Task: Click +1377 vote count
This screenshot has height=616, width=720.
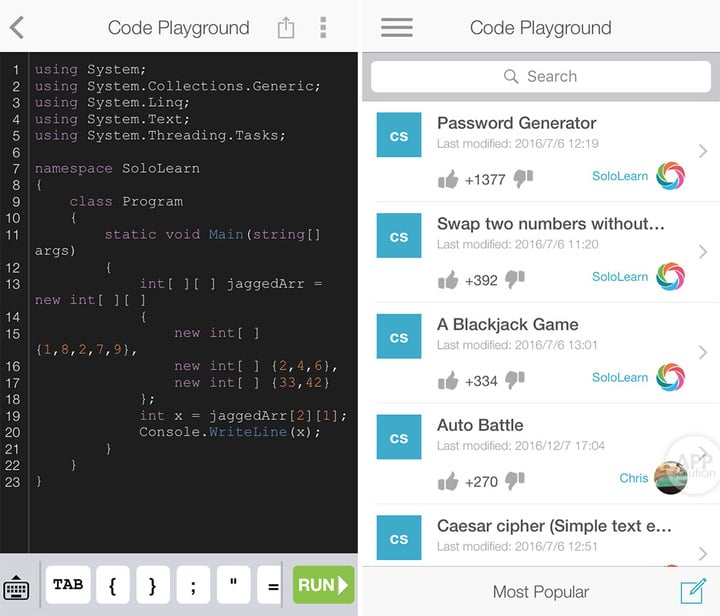Action: pos(485,179)
